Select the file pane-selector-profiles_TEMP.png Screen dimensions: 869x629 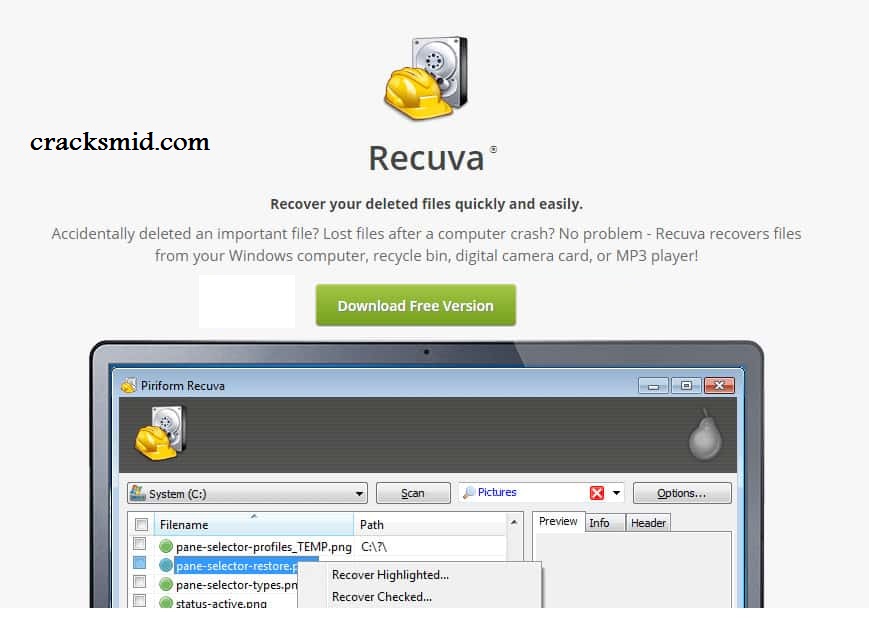(x=264, y=547)
